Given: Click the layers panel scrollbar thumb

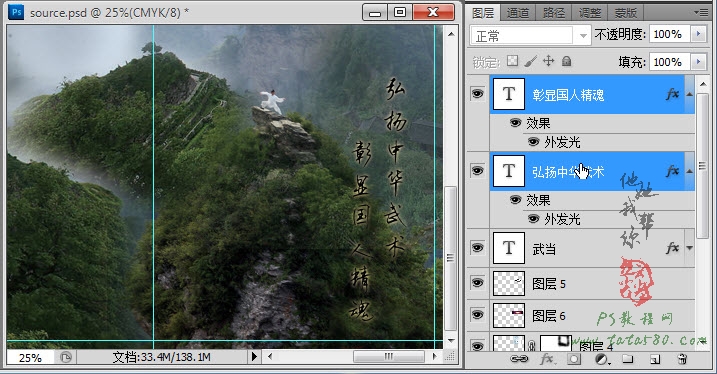Looking at the screenshot, I should click(x=702, y=166).
